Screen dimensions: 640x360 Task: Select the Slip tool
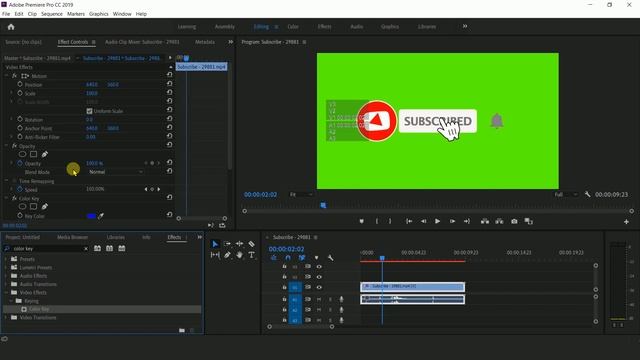coord(215,255)
